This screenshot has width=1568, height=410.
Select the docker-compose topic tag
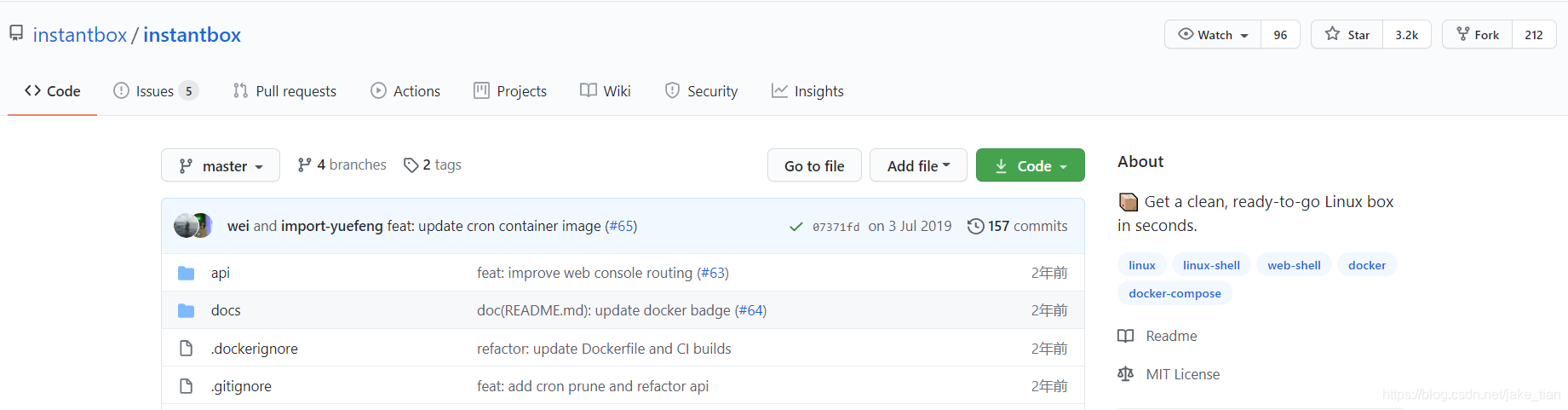tap(1175, 293)
